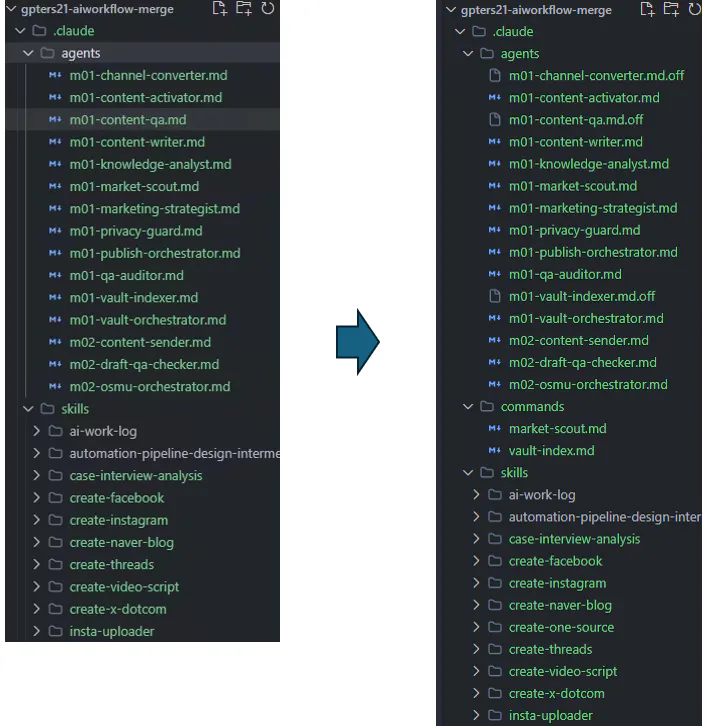Select insta-uploader folder in right panel

[551, 715]
